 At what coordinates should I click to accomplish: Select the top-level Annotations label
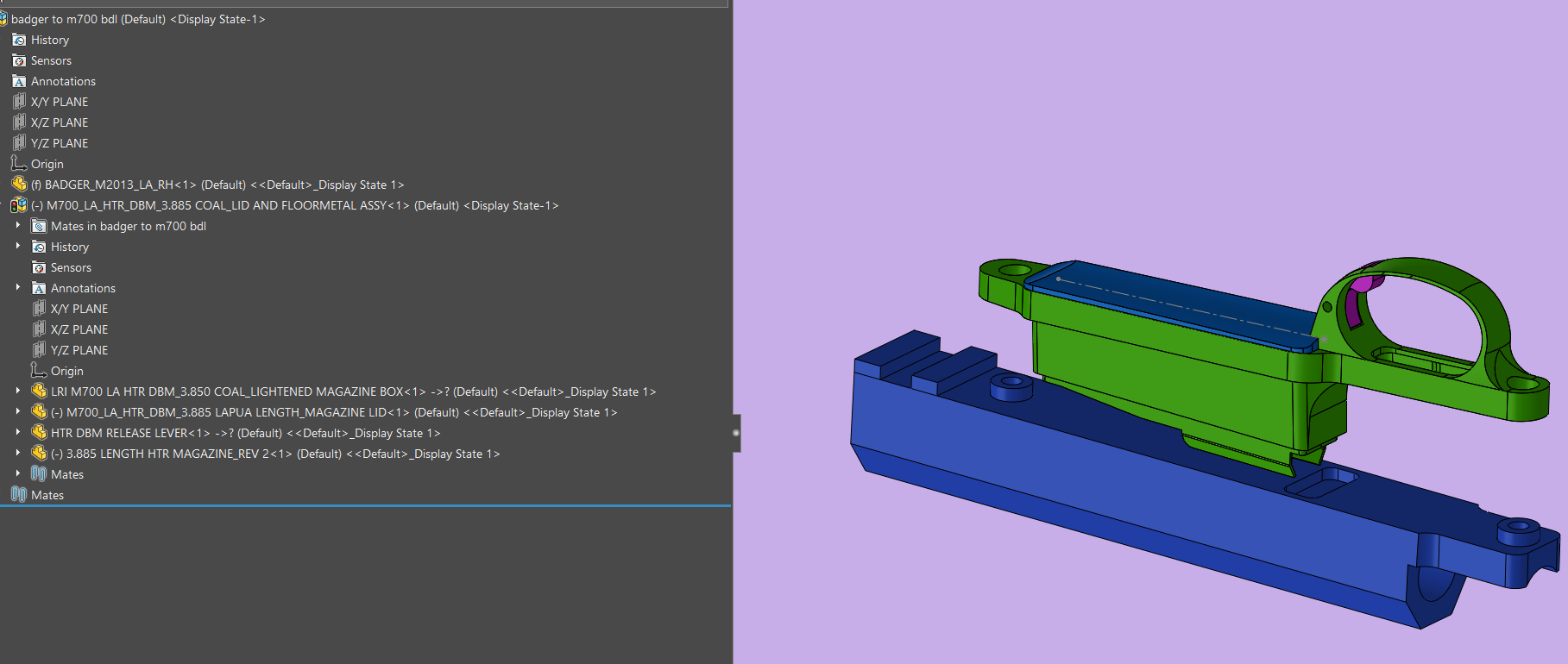(63, 81)
